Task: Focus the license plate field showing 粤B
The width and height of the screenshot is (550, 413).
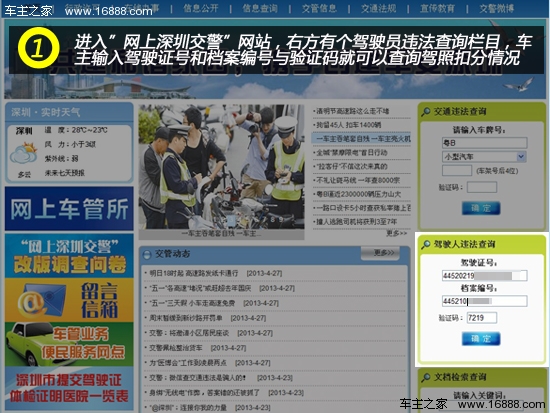Action: (484, 143)
